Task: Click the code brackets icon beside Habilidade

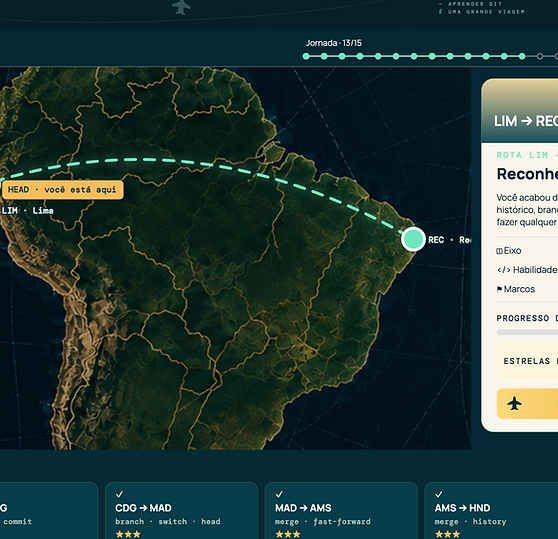Action: pos(504,270)
